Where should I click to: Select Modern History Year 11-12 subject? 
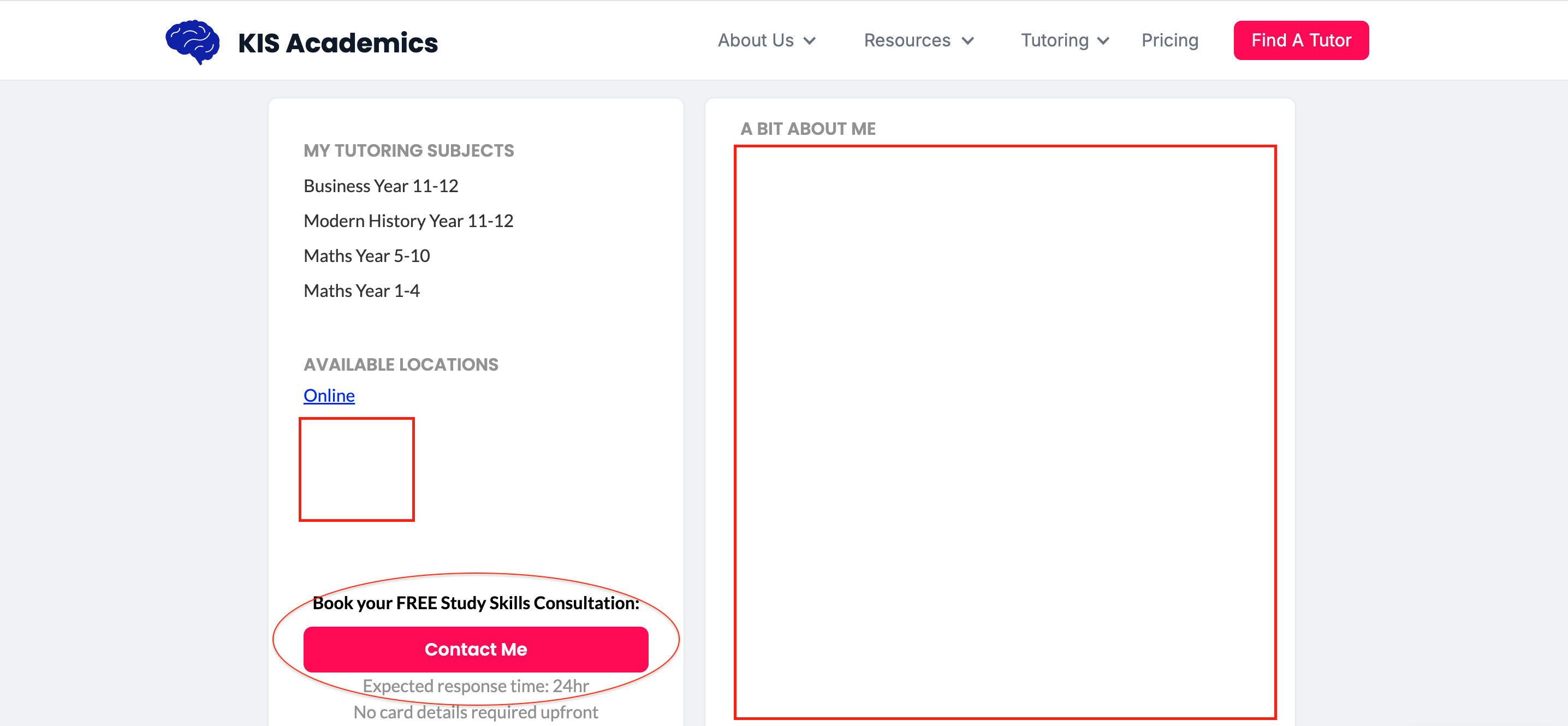tap(408, 221)
